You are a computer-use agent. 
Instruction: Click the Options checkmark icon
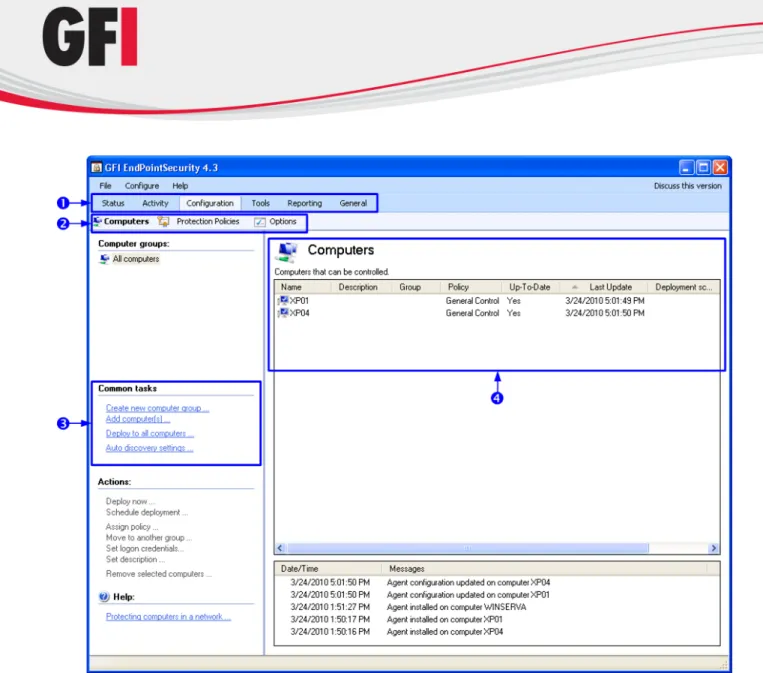point(260,222)
